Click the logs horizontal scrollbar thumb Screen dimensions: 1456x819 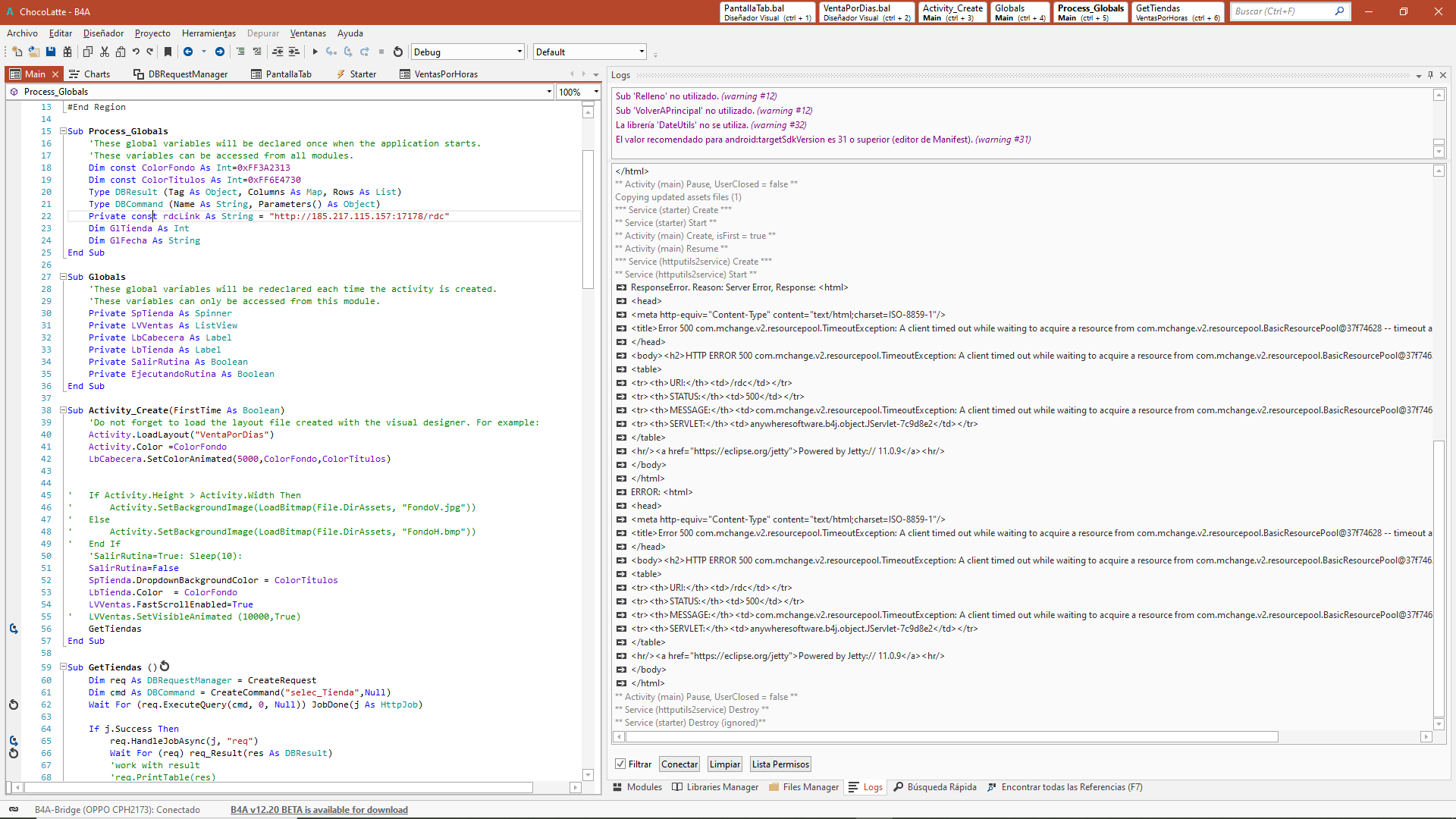click(952, 737)
